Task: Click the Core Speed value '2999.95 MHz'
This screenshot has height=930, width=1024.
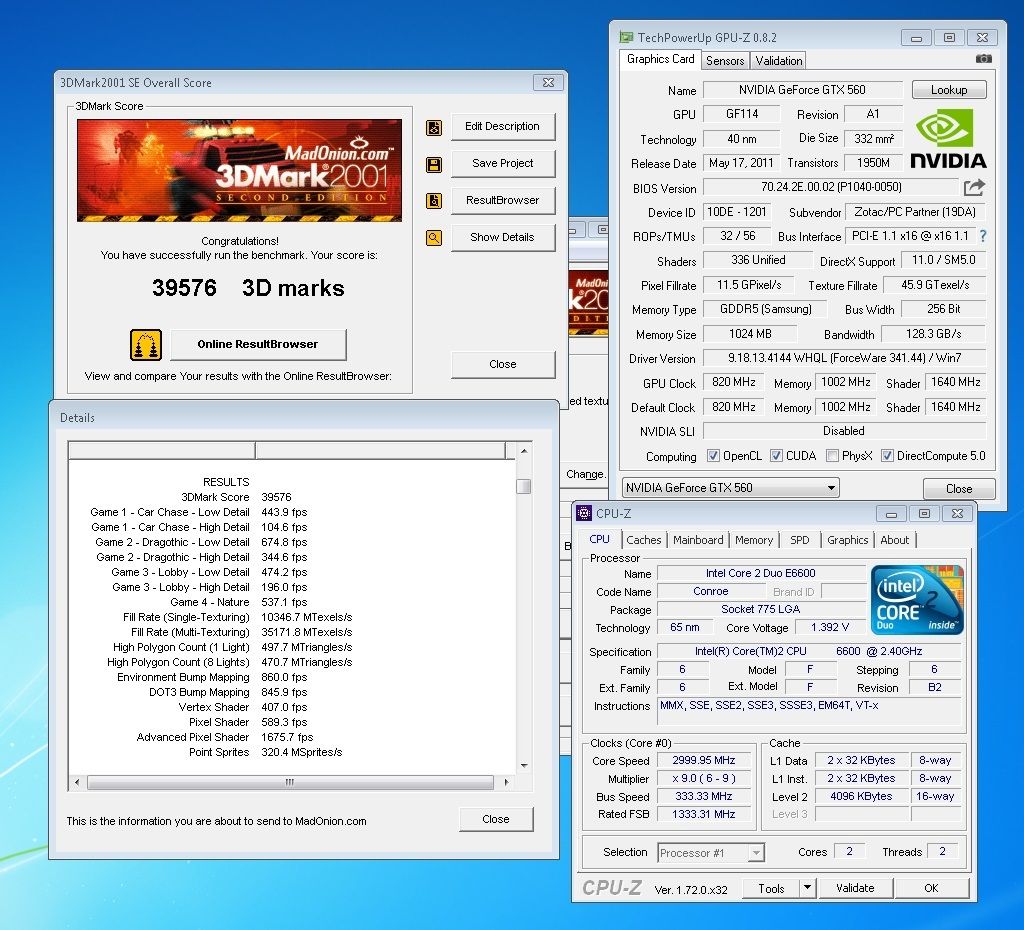Action: tap(703, 760)
